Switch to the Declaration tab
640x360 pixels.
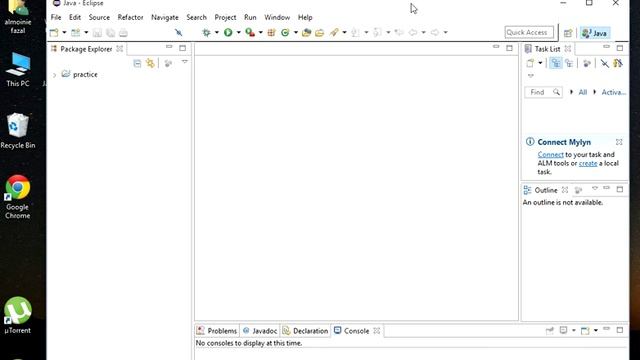pyautogui.click(x=306, y=331)
